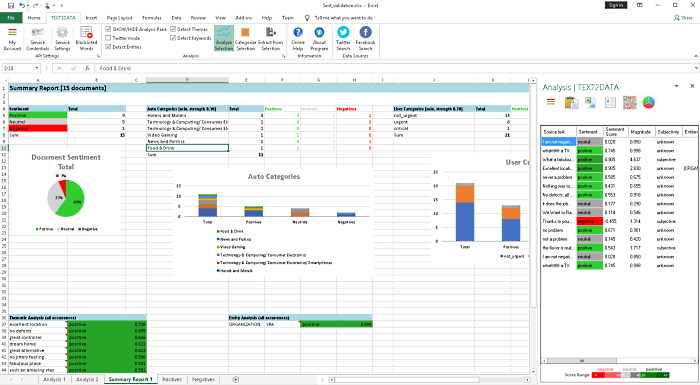Open the Name Box dropdown
The width and height of the screenshot is (700, 385).
click(x=36, y=68)
